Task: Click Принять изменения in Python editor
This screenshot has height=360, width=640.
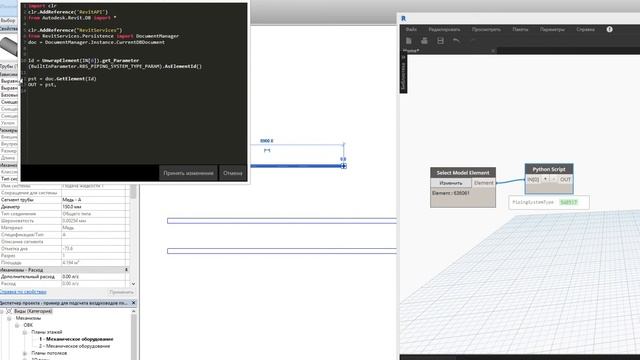Action: click(x=188, y=173)
